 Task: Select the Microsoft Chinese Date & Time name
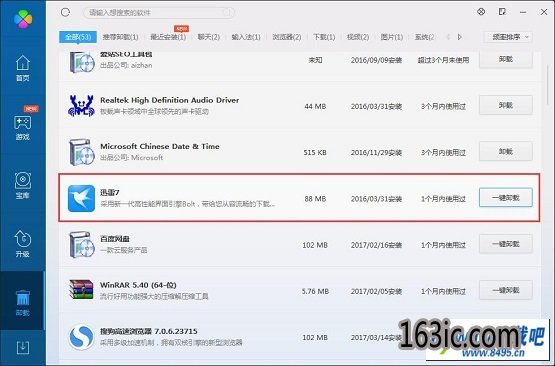click(160, 146)
